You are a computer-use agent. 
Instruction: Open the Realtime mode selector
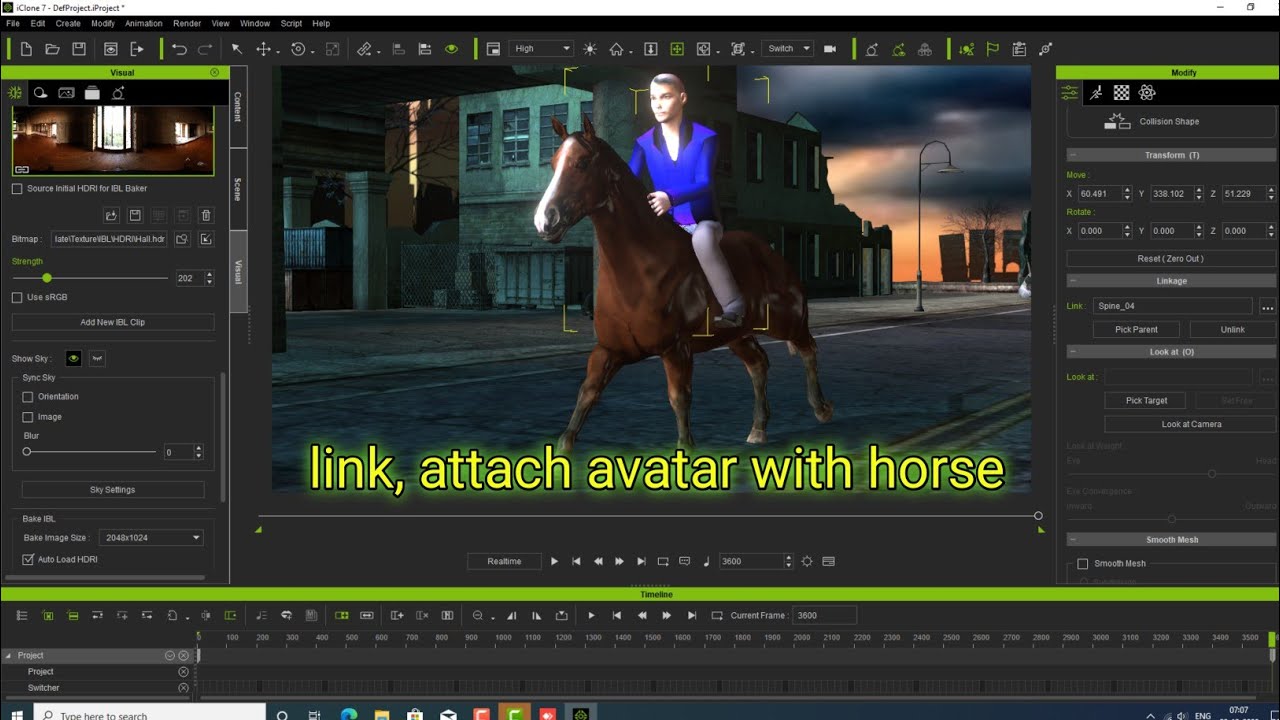[x=504, y=561]
